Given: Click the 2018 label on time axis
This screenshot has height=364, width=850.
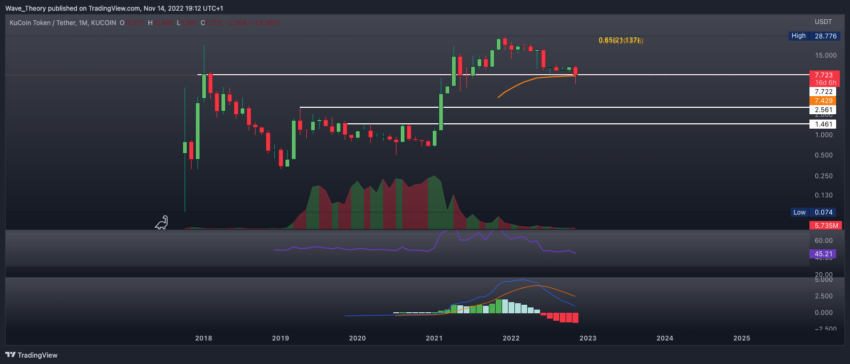Looking at the screenshot, I should pos(203,338).
